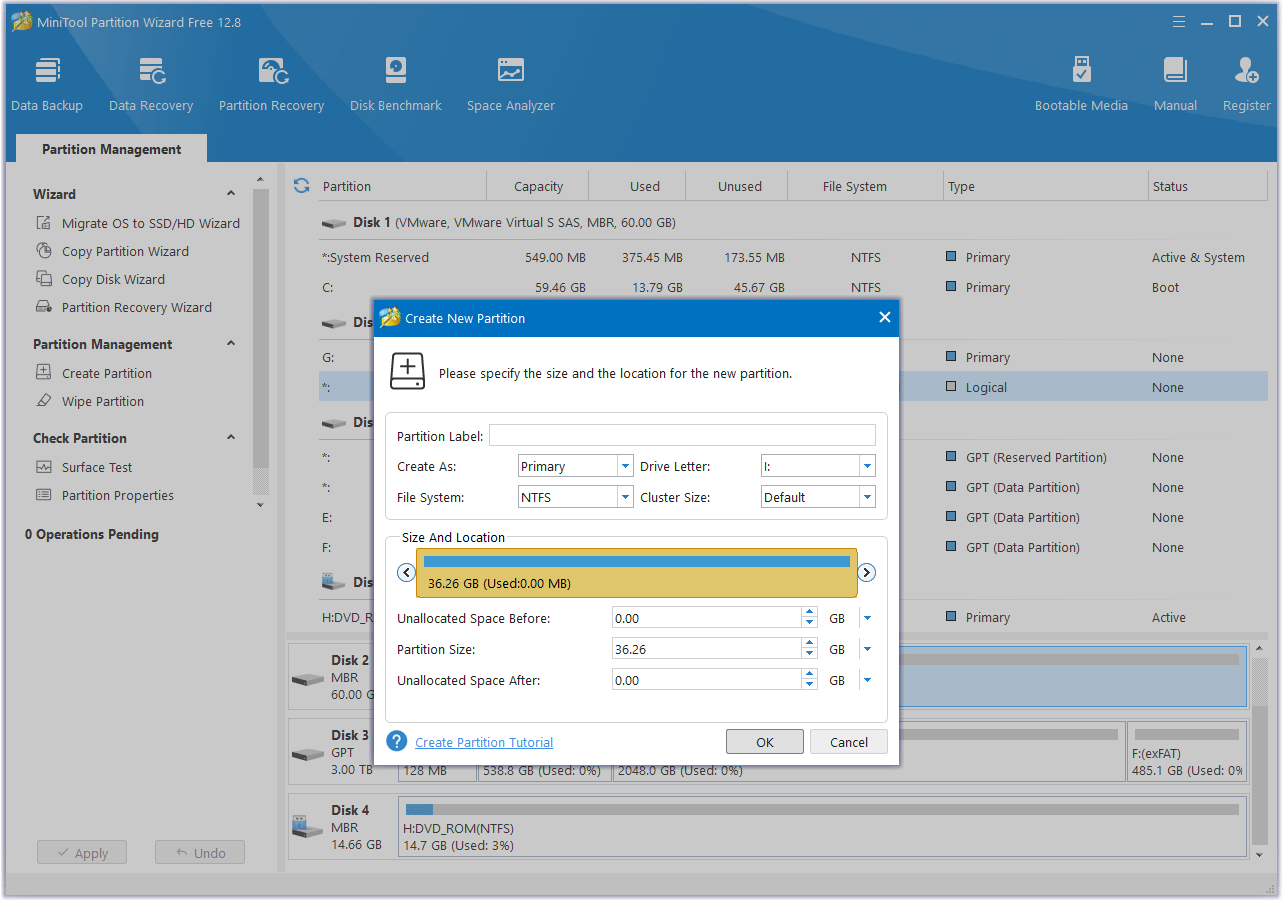This screenshot has width=1283, height=901.
Task: Collapse the Check Partition section
Action: pyautogui.click(x=231, y=438)
